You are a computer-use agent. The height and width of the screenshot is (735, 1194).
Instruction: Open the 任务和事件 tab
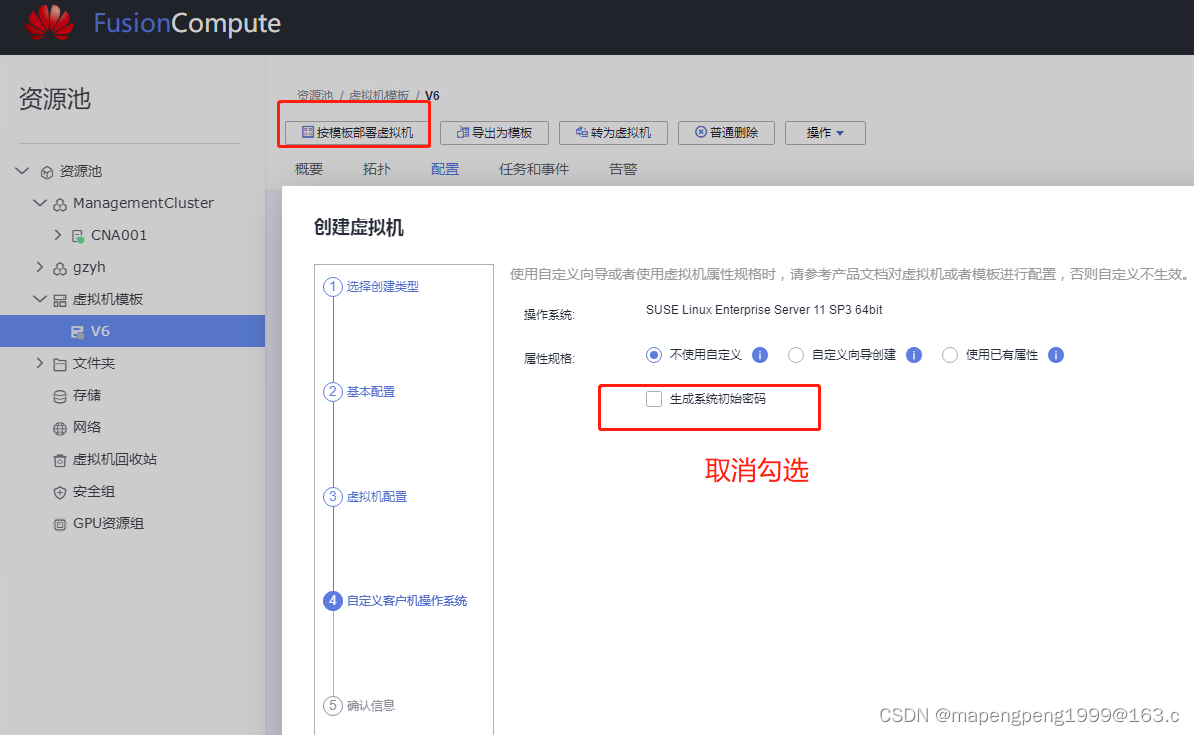click(x=534, y=169)
